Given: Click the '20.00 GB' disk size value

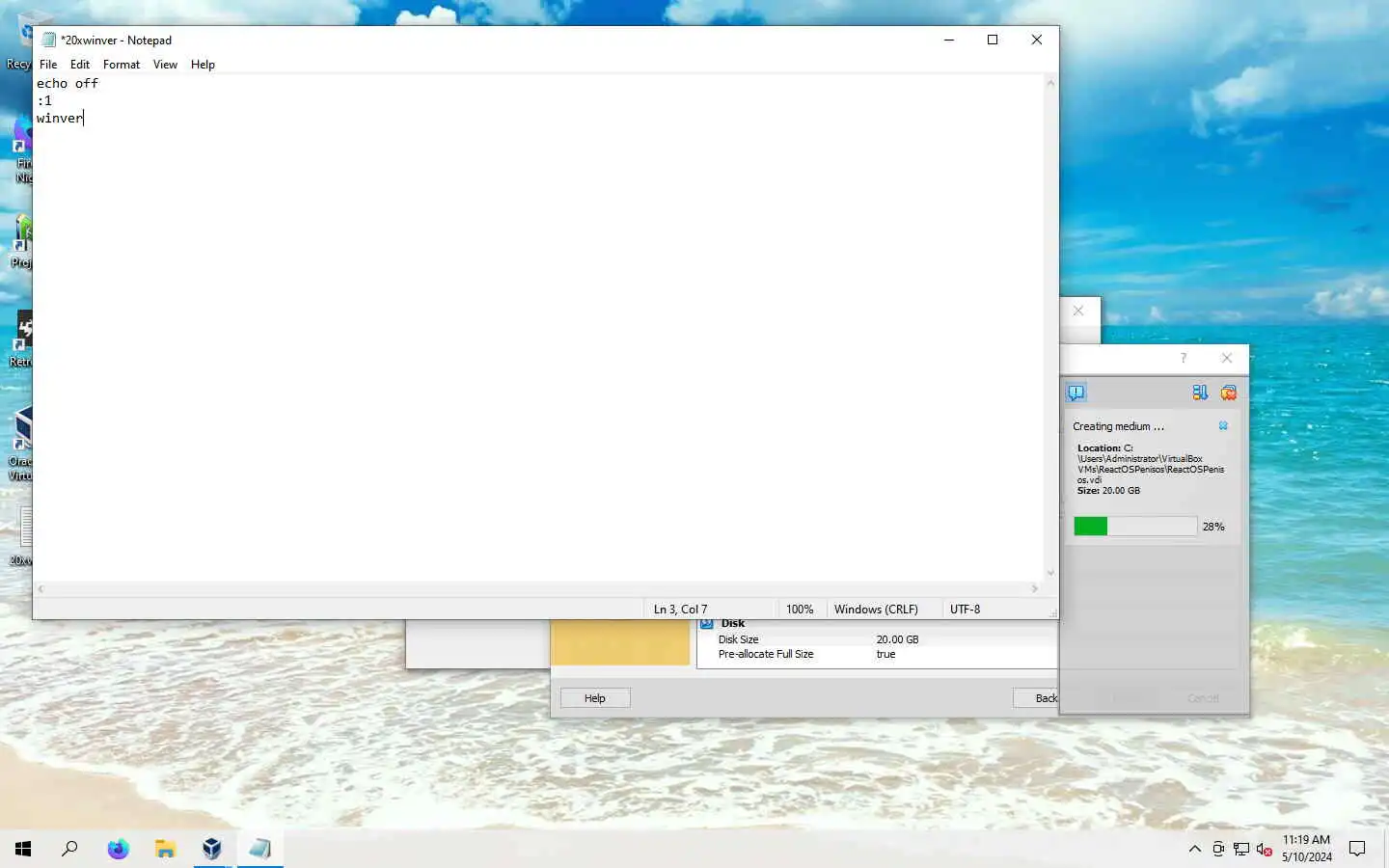Looking at the screenshot, I should click(x=897, y=639).
